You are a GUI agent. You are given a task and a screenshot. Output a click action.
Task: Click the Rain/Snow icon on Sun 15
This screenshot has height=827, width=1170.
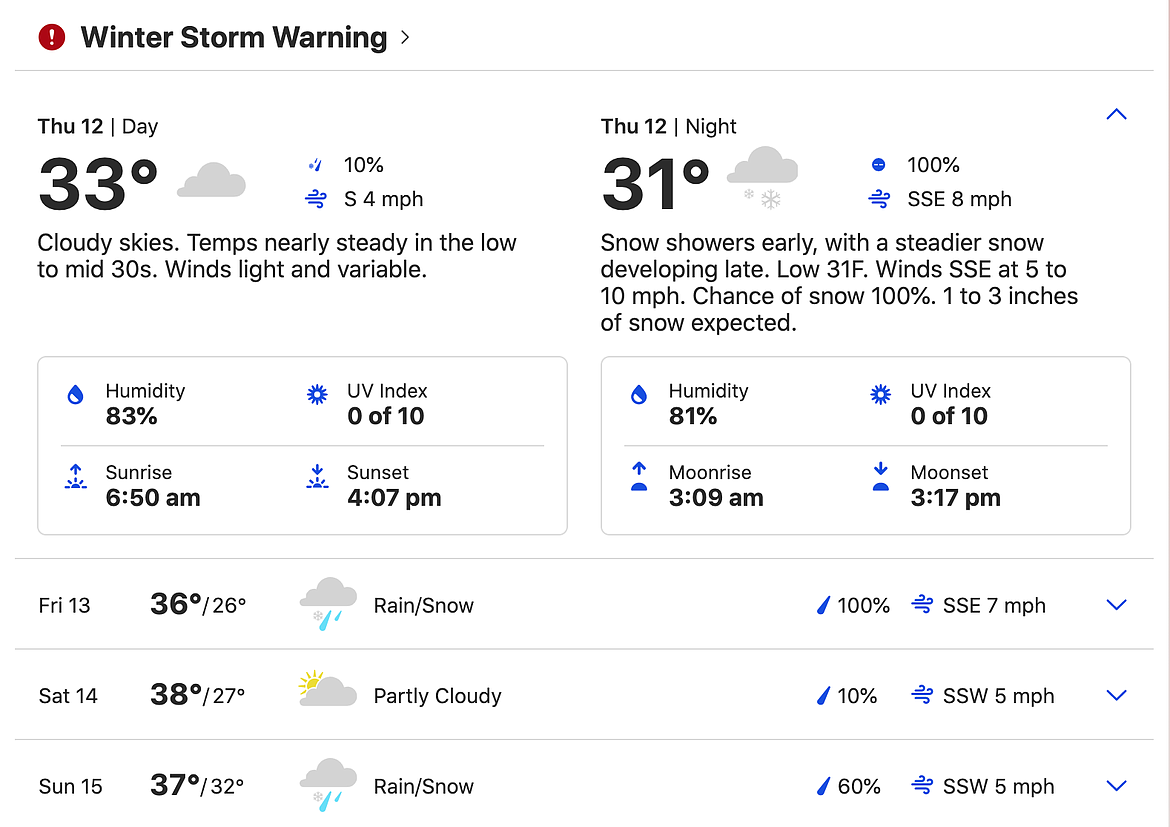[x=328, y=785]
